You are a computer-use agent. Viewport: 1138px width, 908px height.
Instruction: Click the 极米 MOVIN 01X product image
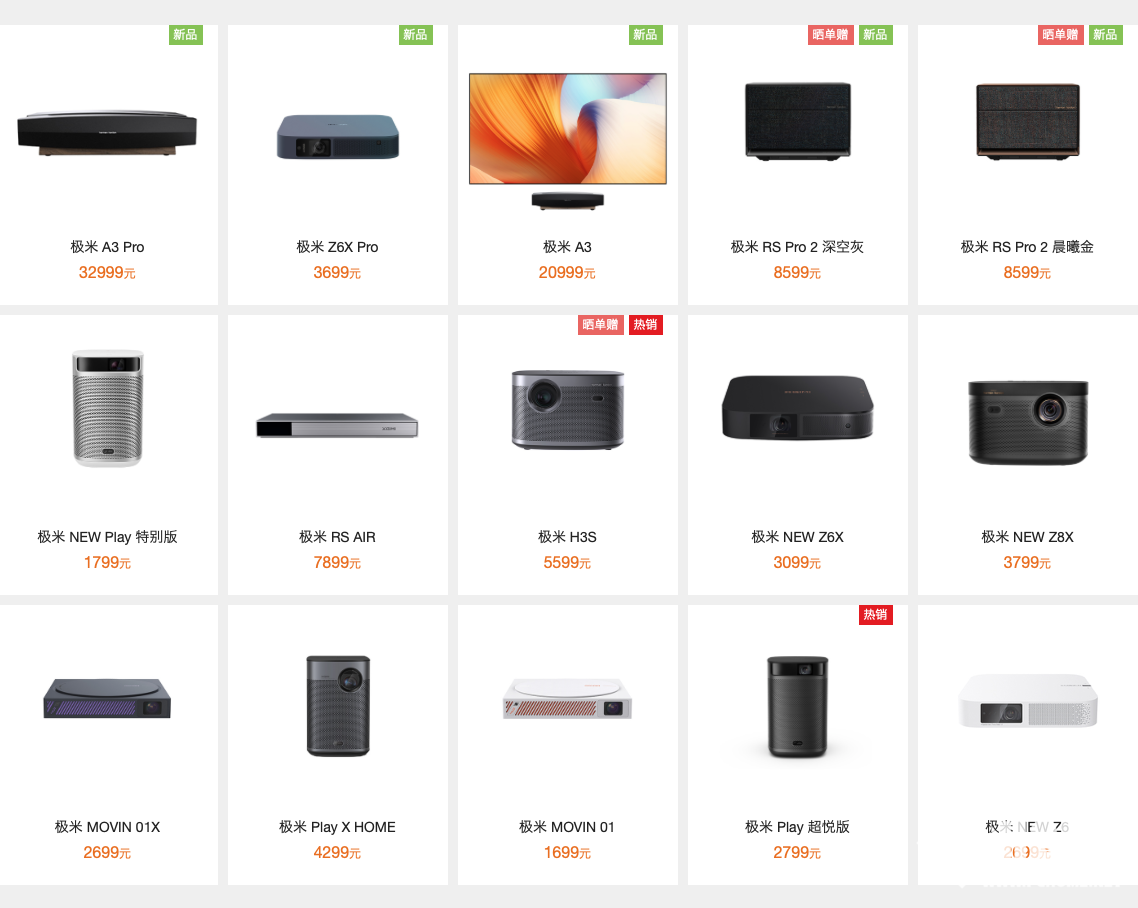107,698
